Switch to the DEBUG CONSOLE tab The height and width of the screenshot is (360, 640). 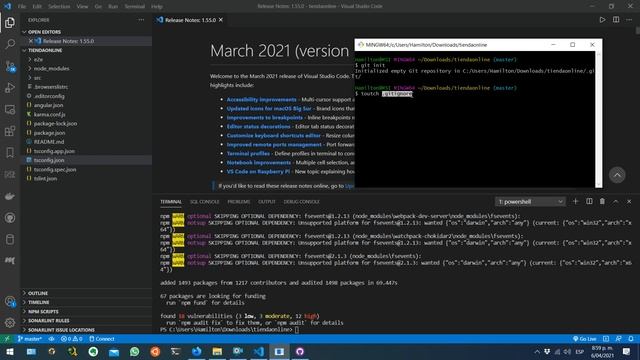[302, 202]
